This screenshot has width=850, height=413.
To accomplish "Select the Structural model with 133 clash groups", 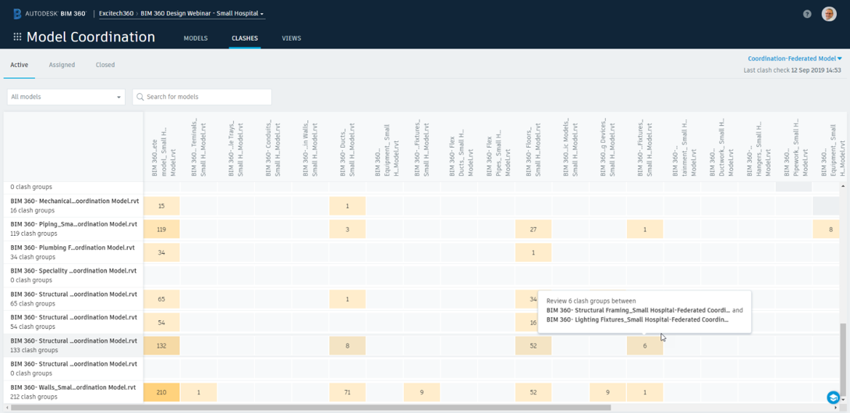I will click(74, 345).
